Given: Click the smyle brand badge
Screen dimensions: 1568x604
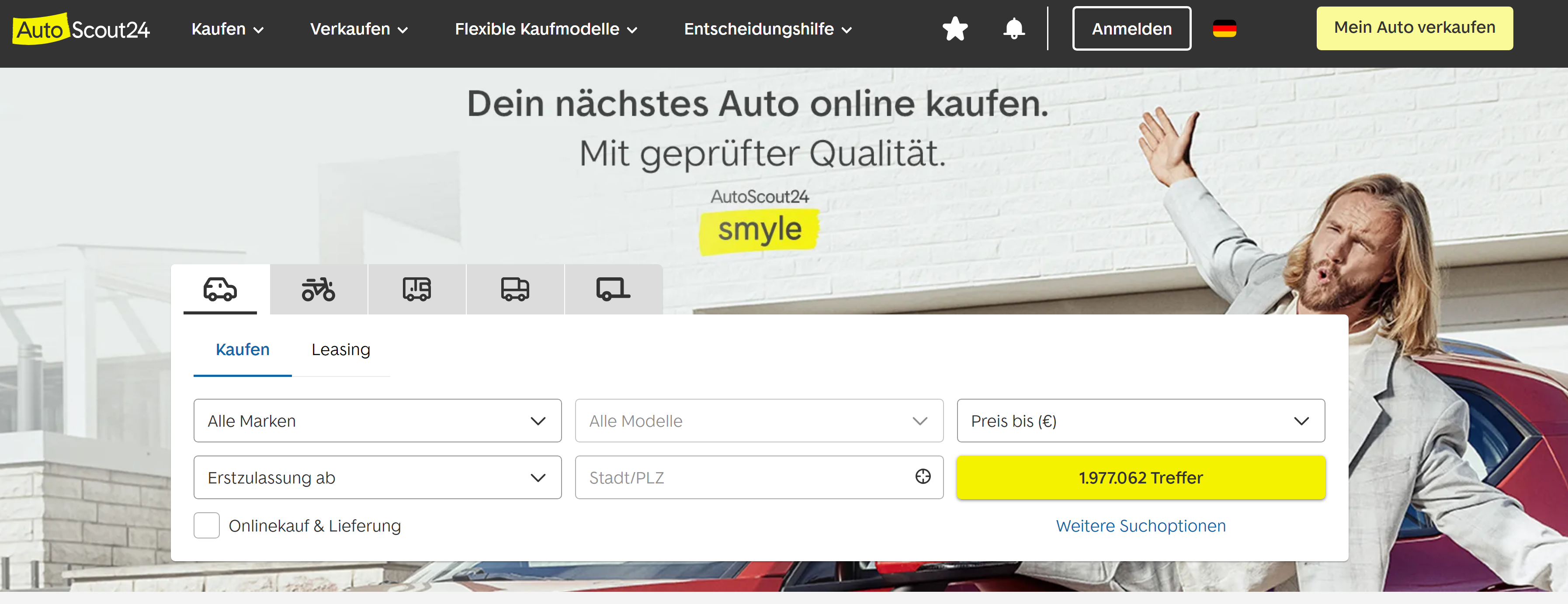Looking at the screenshot, I should click(x=759, y=231).
